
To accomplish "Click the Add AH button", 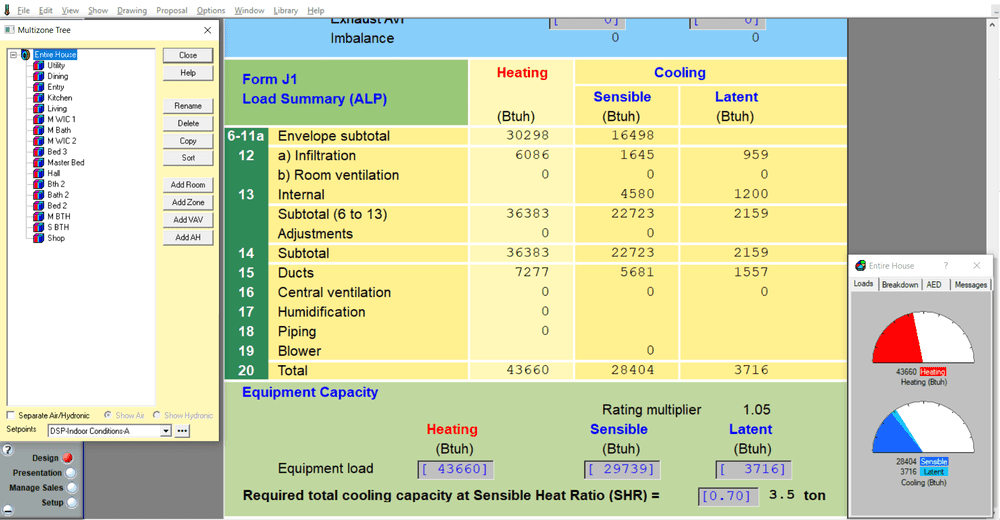I will click(x=188, y=237).
